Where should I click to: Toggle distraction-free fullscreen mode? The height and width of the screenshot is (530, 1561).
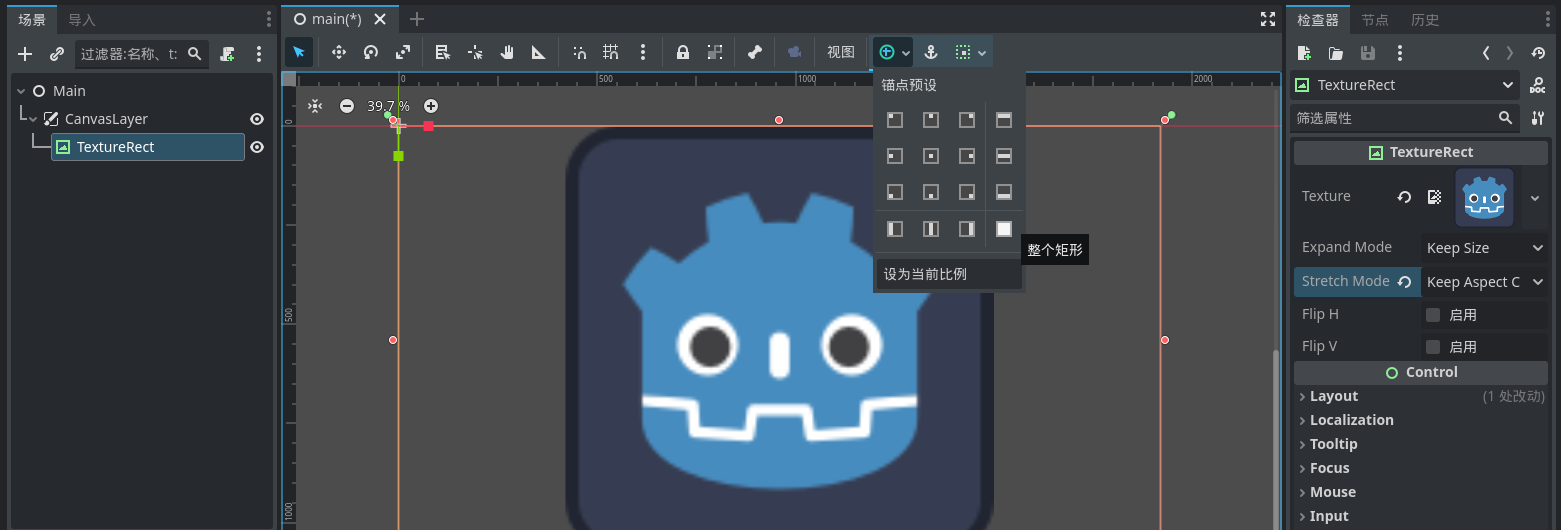point(1268,19)
